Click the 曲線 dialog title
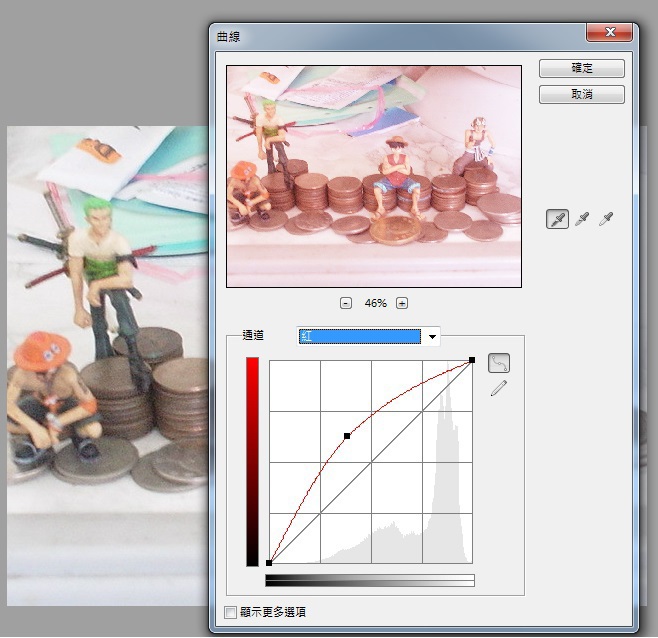The width and height of the screenshot is (658, 638). 228,37
